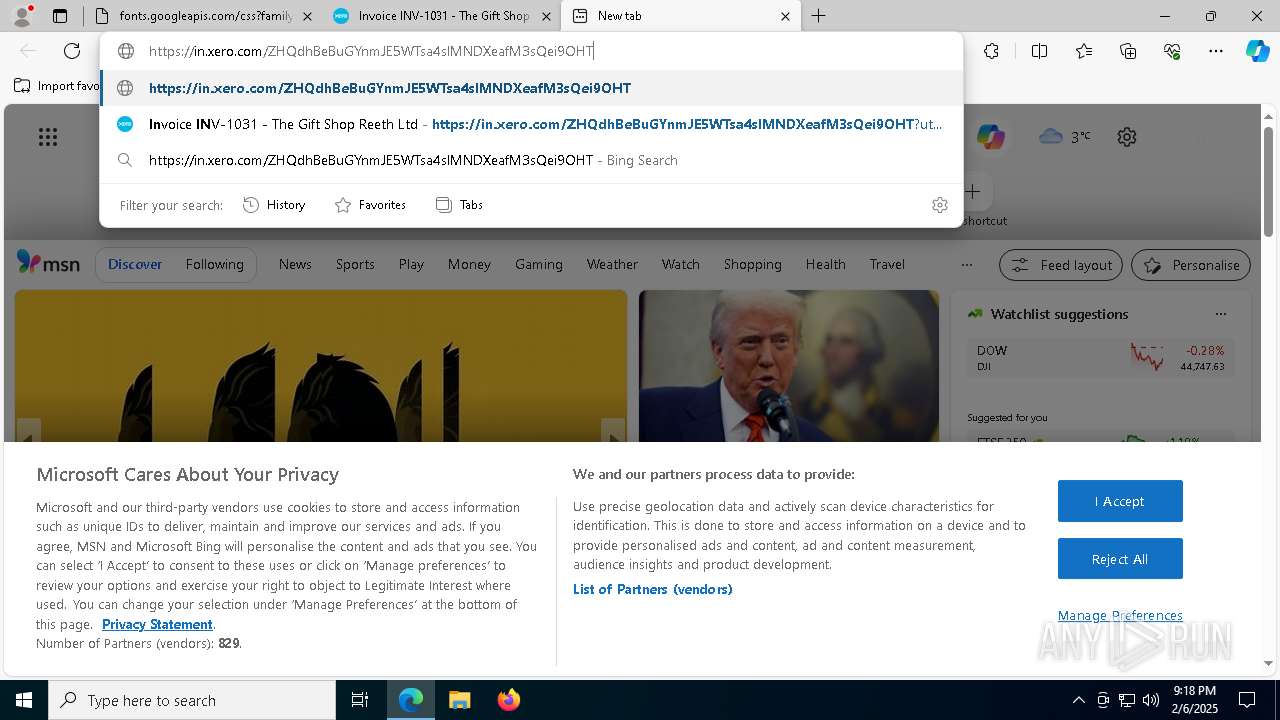Filter search by Favorites
The image size is (1280, 720).
point(370,205)
